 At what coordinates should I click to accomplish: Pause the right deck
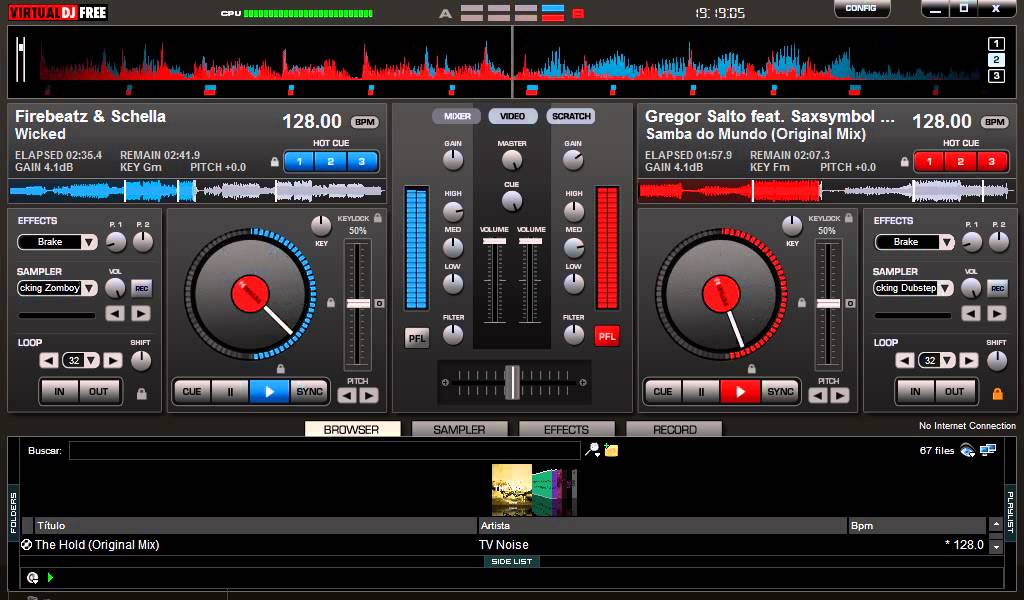point(701,392)
